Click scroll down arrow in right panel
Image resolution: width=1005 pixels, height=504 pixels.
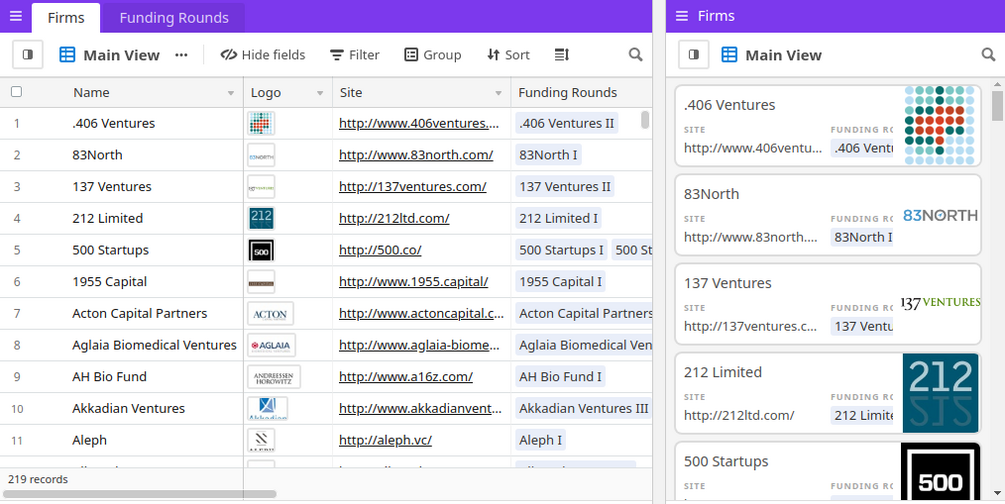tap(997, 493)
